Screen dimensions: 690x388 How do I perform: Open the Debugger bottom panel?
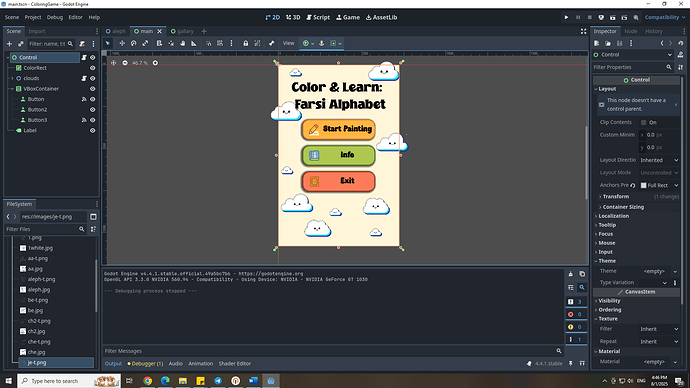(x=145, y=364)
